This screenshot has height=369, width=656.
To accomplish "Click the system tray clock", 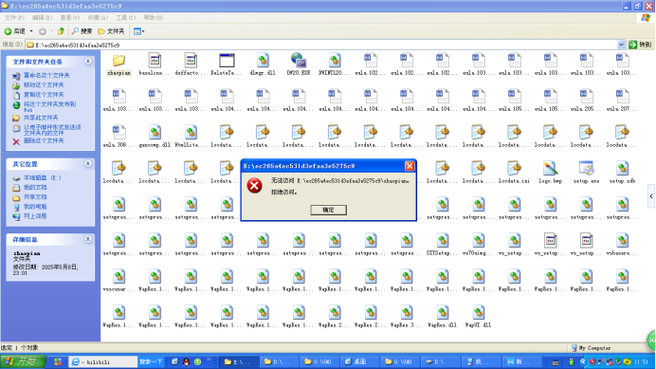I will (x=641, y=362).
